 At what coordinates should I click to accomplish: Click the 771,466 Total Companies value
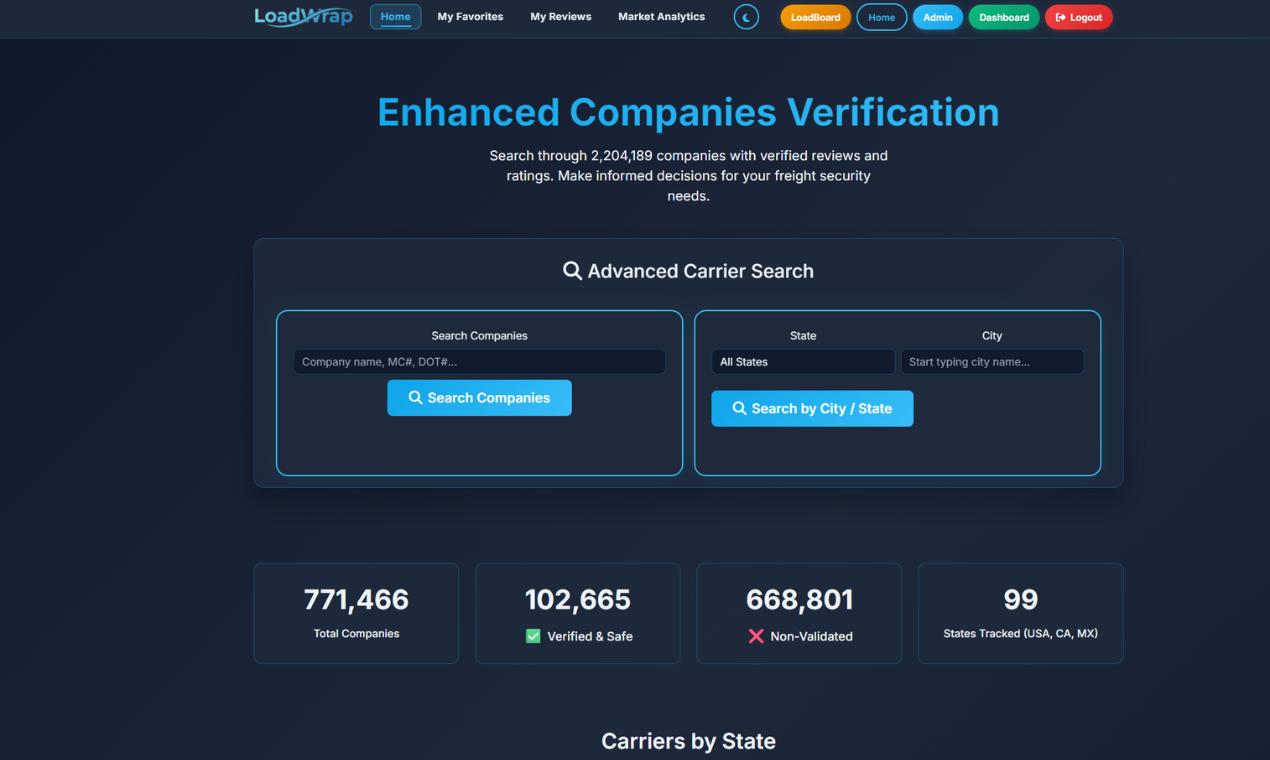356,599
